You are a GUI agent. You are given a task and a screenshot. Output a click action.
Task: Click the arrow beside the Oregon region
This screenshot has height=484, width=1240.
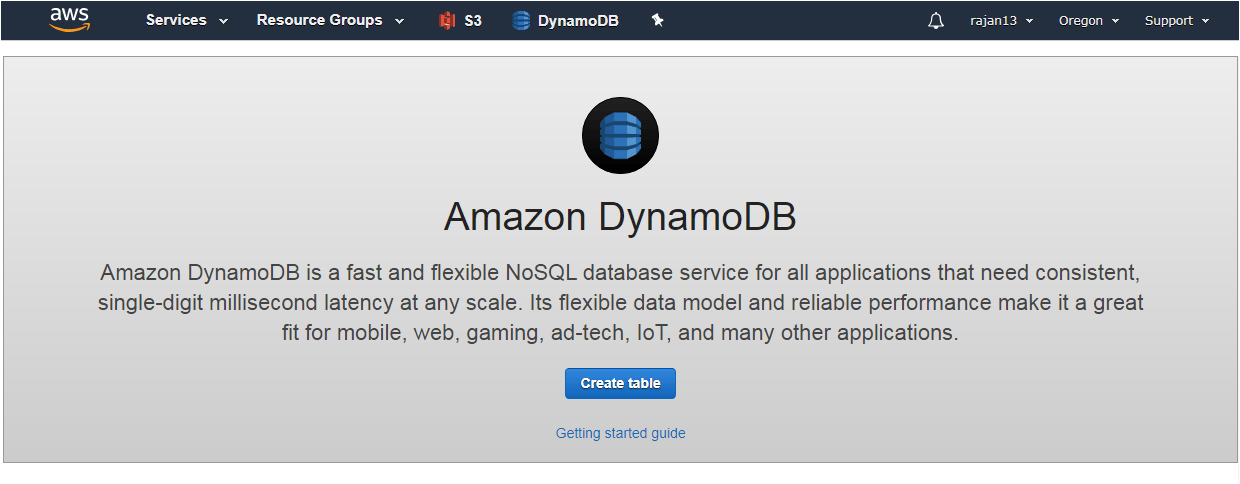tap(1115, 21)
